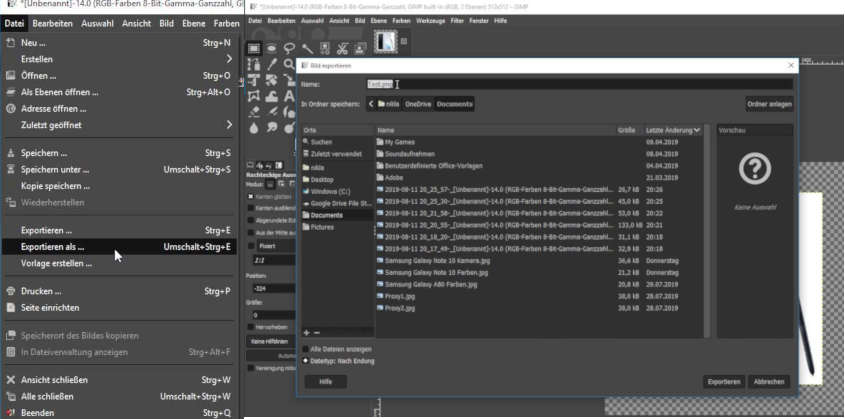Open the Bearbeiten menu in enlarged bar
Viewport: 845px width, 419px height.
click(52, 24)
